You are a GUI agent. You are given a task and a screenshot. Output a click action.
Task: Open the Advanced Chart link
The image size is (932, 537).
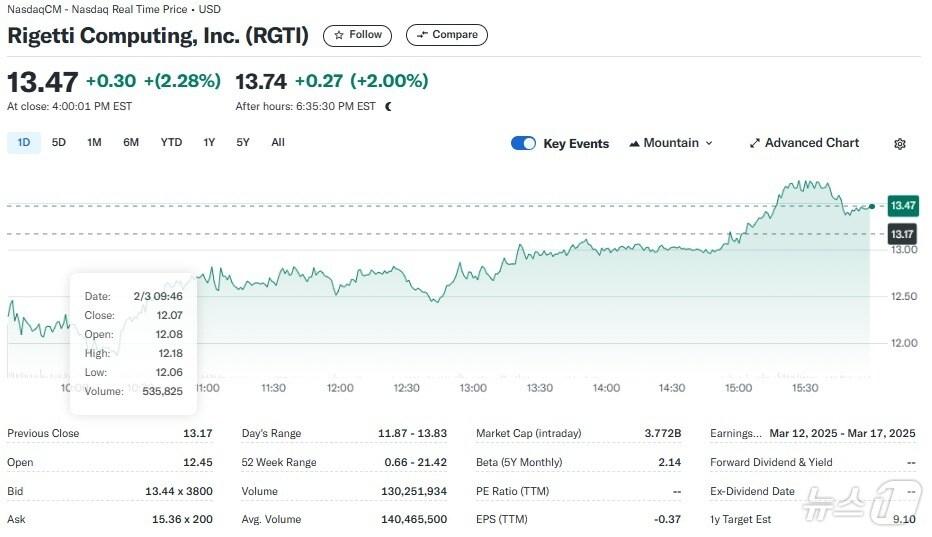pyautogui.click(x=811, y=143)
